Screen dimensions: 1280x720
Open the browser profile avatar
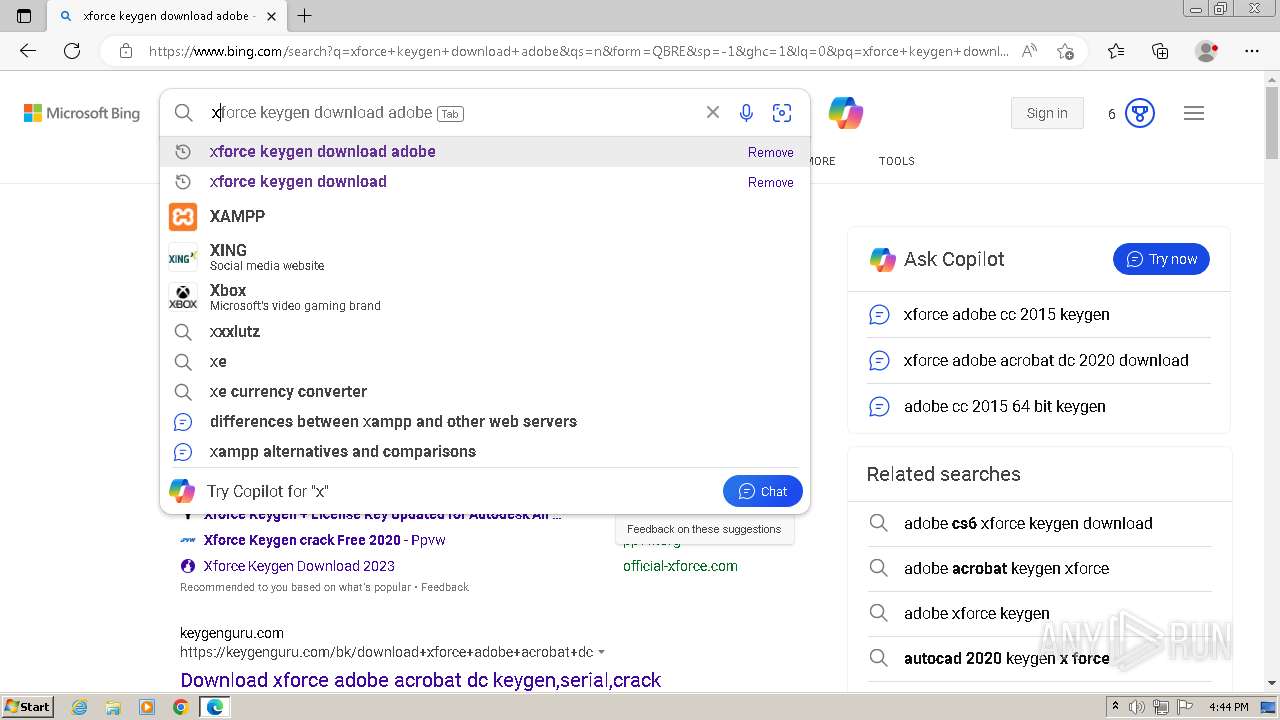point(1207,51)
